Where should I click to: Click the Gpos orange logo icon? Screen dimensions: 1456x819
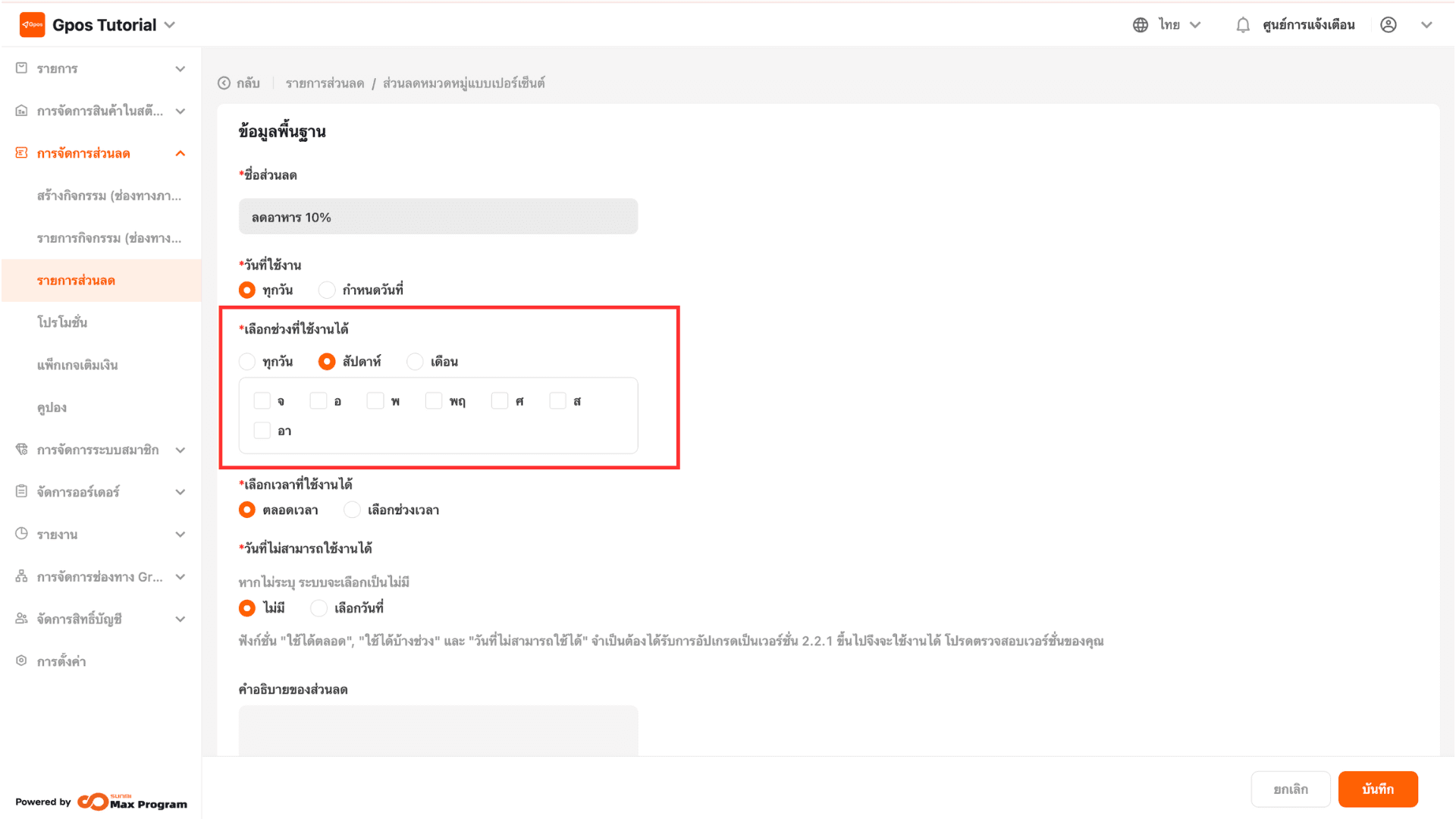[x=32, y=25]
